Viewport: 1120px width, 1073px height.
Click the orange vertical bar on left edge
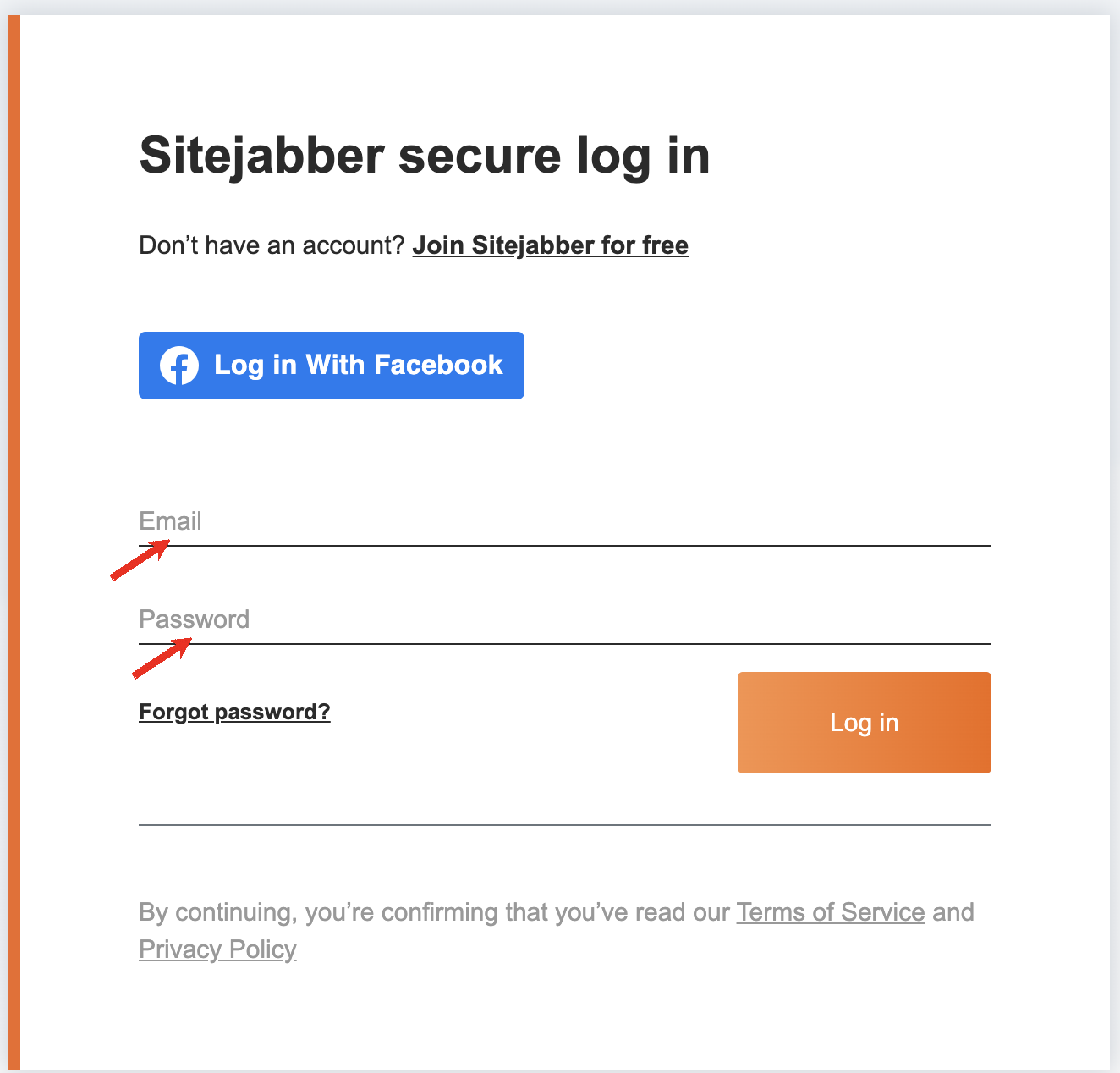point(14,542)
